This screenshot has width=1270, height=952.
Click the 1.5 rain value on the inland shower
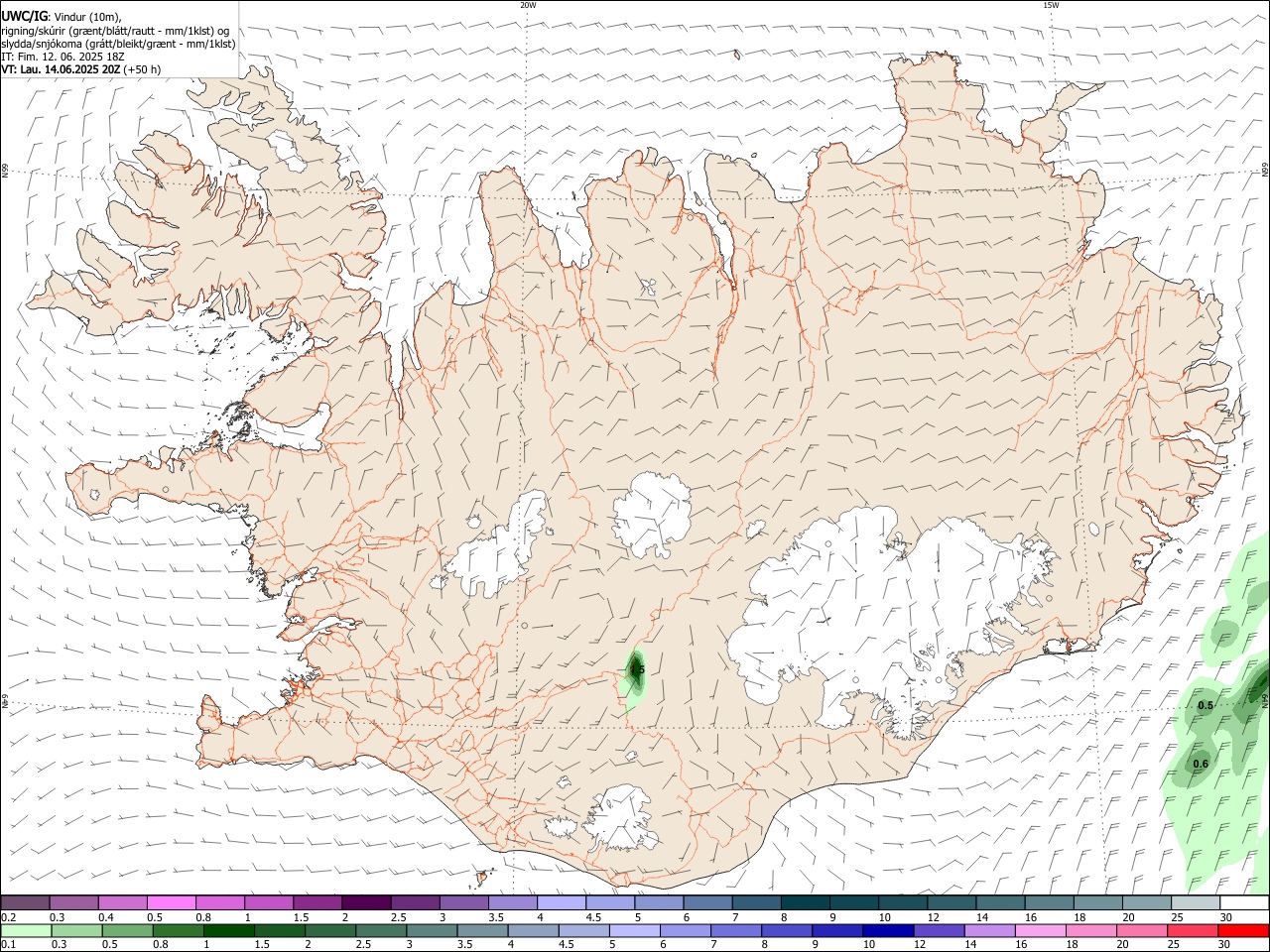point(637,670)
